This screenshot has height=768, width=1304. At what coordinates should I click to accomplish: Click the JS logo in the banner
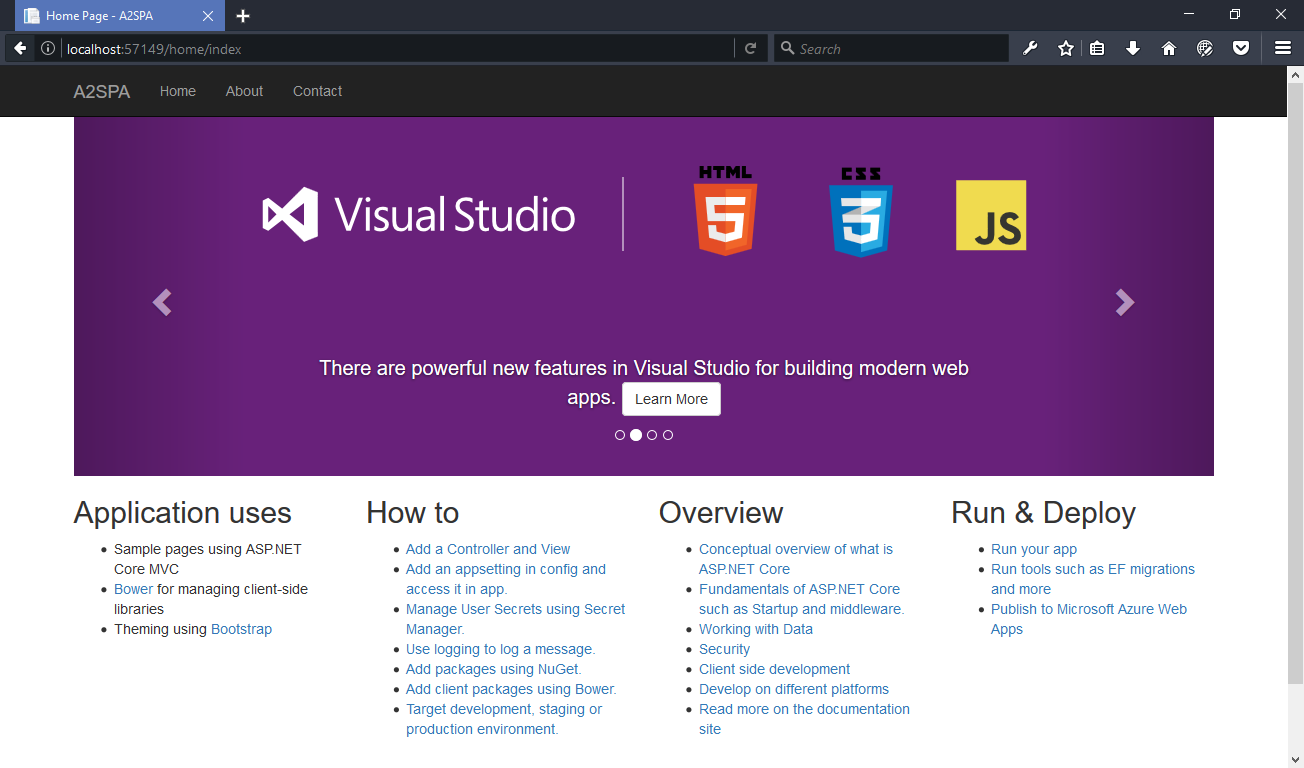pyautogui.click(x=991, y=215)
